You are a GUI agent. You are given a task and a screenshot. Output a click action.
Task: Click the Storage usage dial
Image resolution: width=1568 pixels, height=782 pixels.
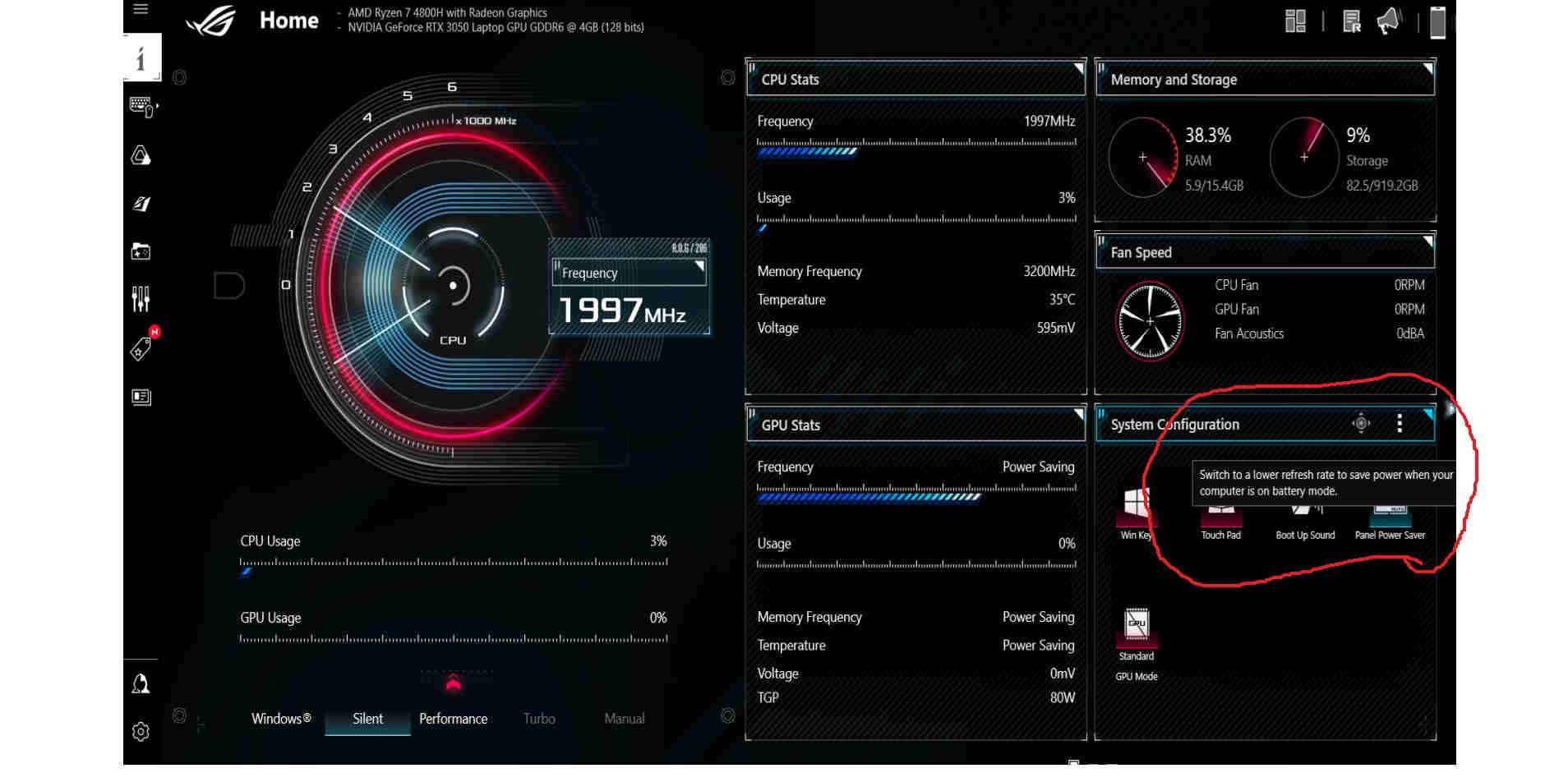click(1304, 157)
